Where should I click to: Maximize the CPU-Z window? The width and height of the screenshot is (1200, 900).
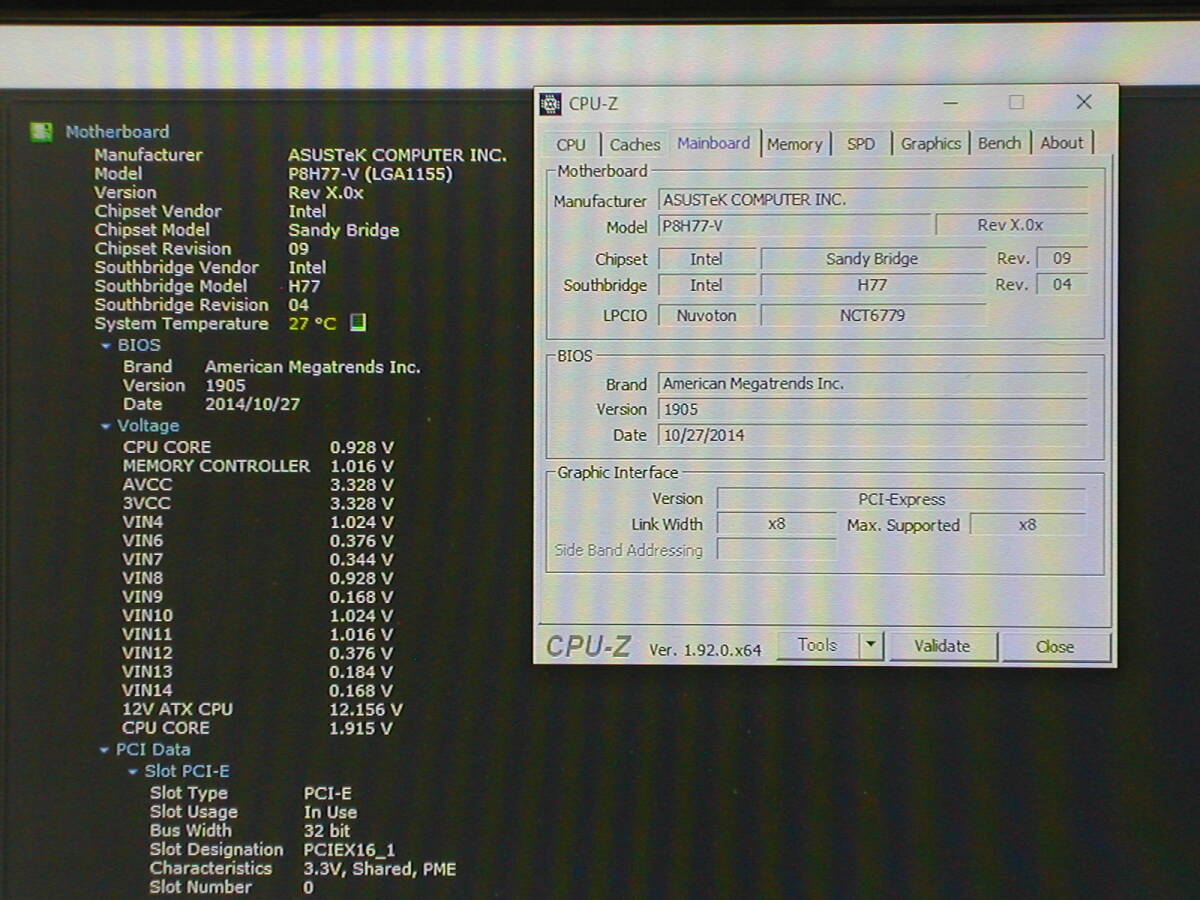[x=1016, y=102]
